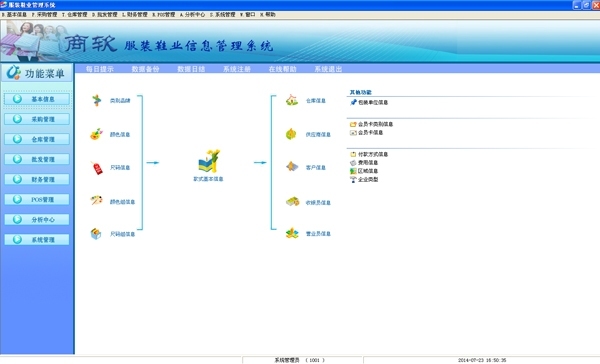The height and width of the screenshot is (364, 600).
Task: Open the T.仓库管理 menu
Action: pos(75,15)
